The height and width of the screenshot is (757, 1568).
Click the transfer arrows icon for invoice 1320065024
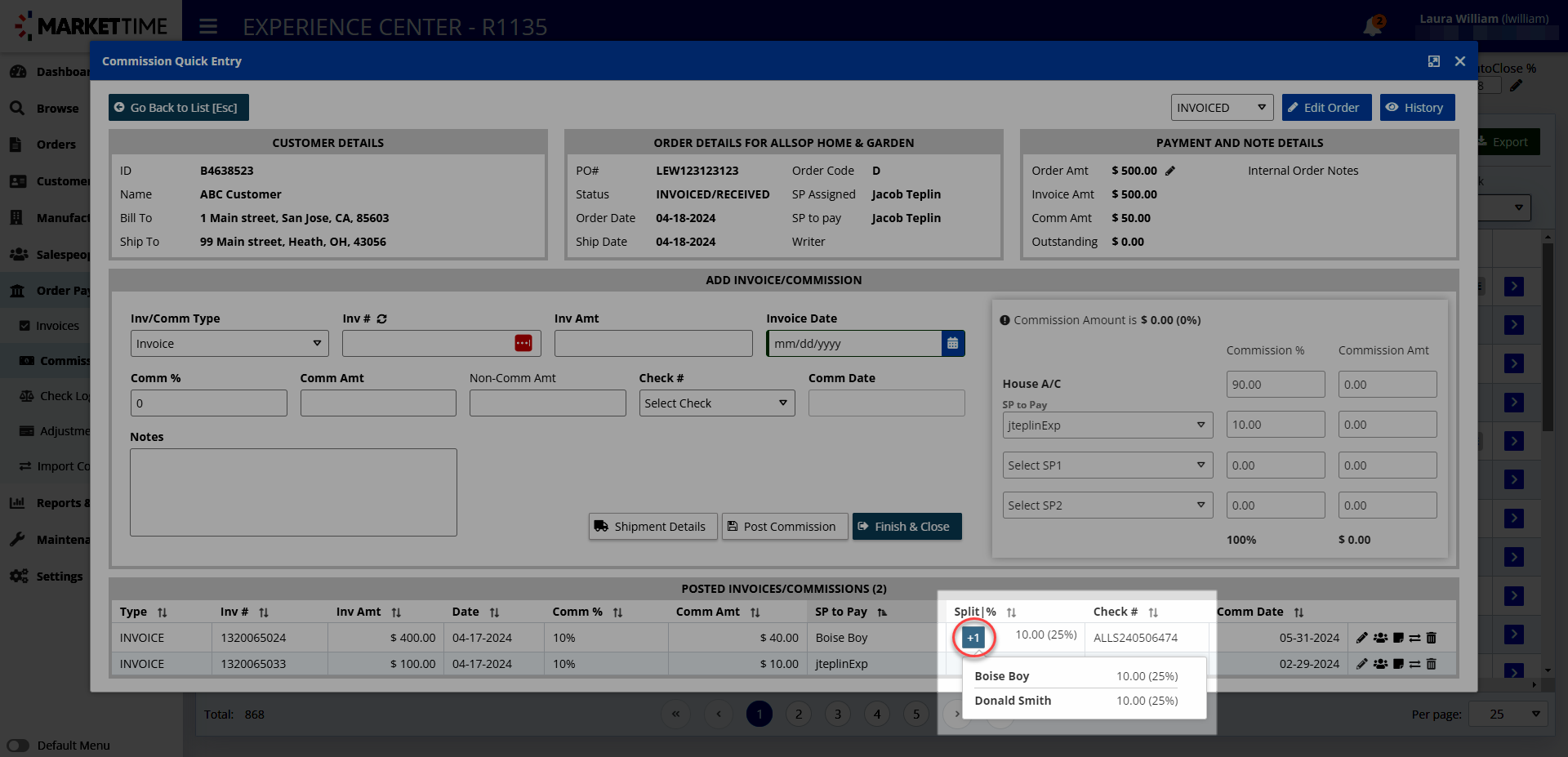click(1414, 638)
